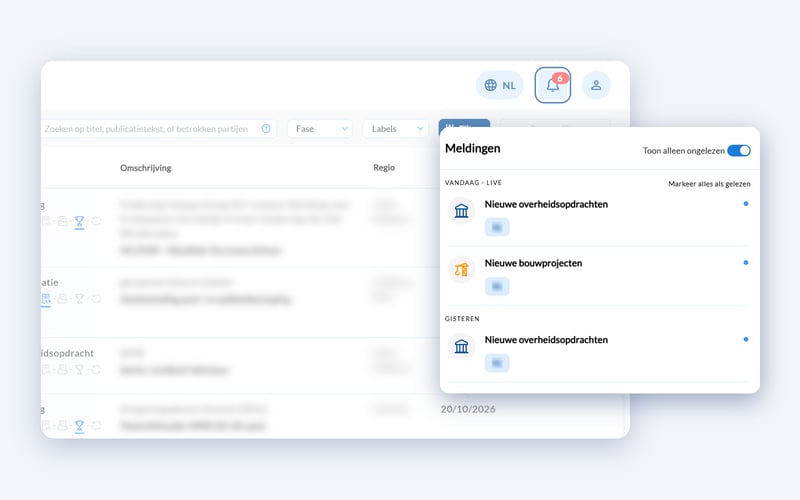This screenshot has height=500, width=800.
Task: Click the highlighted trophy icon in 20/10/2026 row
Action: point(79,426)
